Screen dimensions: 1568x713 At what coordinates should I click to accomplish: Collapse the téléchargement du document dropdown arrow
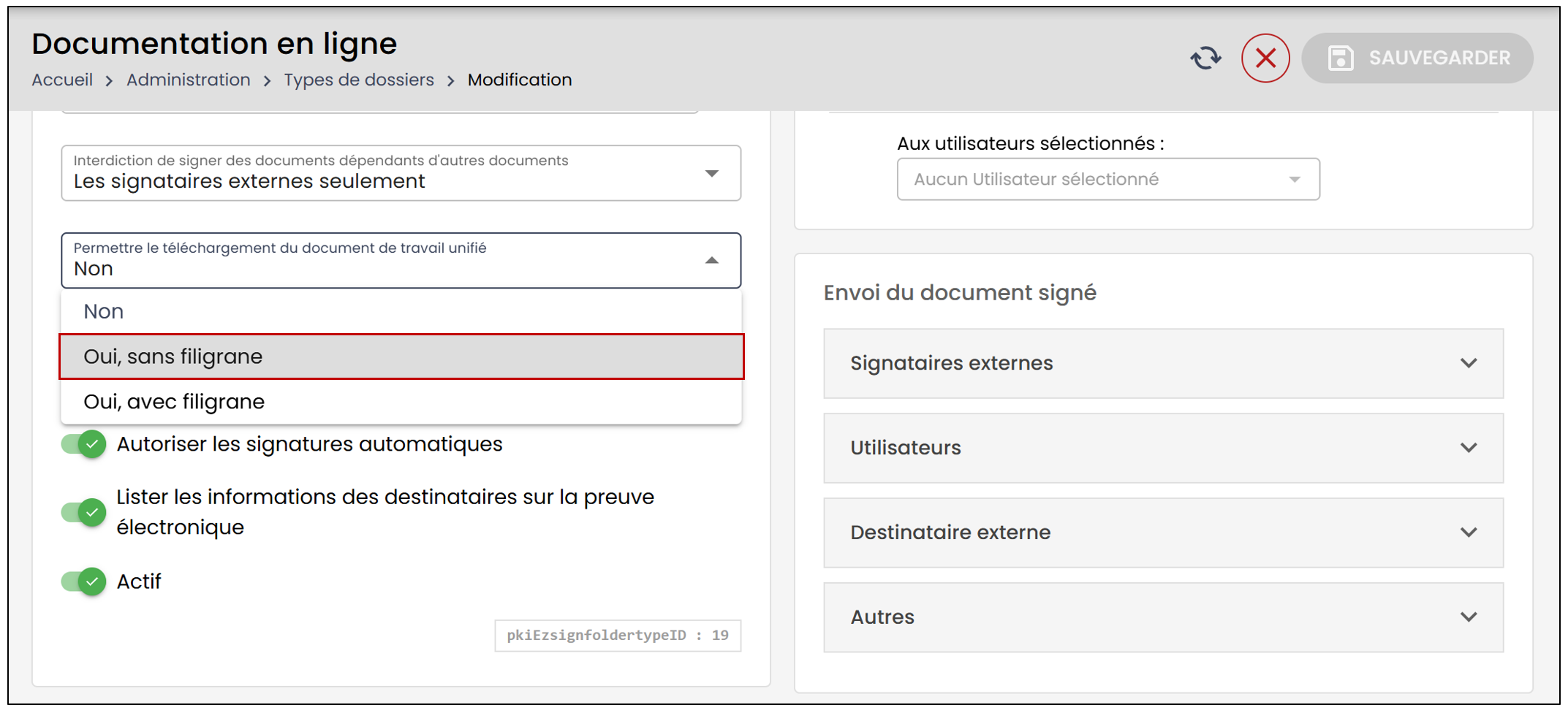point(711,260)
